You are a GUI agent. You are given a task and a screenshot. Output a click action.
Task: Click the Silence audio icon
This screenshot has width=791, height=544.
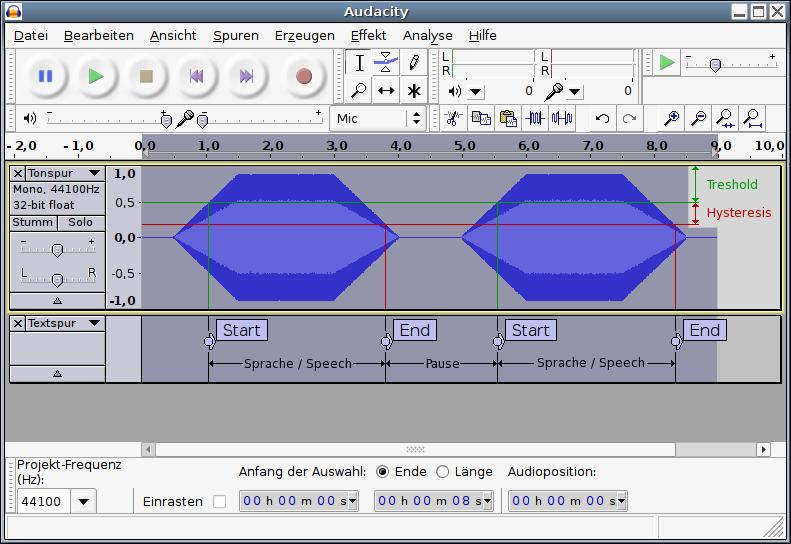pyautogui.click(x=562, y=119)
